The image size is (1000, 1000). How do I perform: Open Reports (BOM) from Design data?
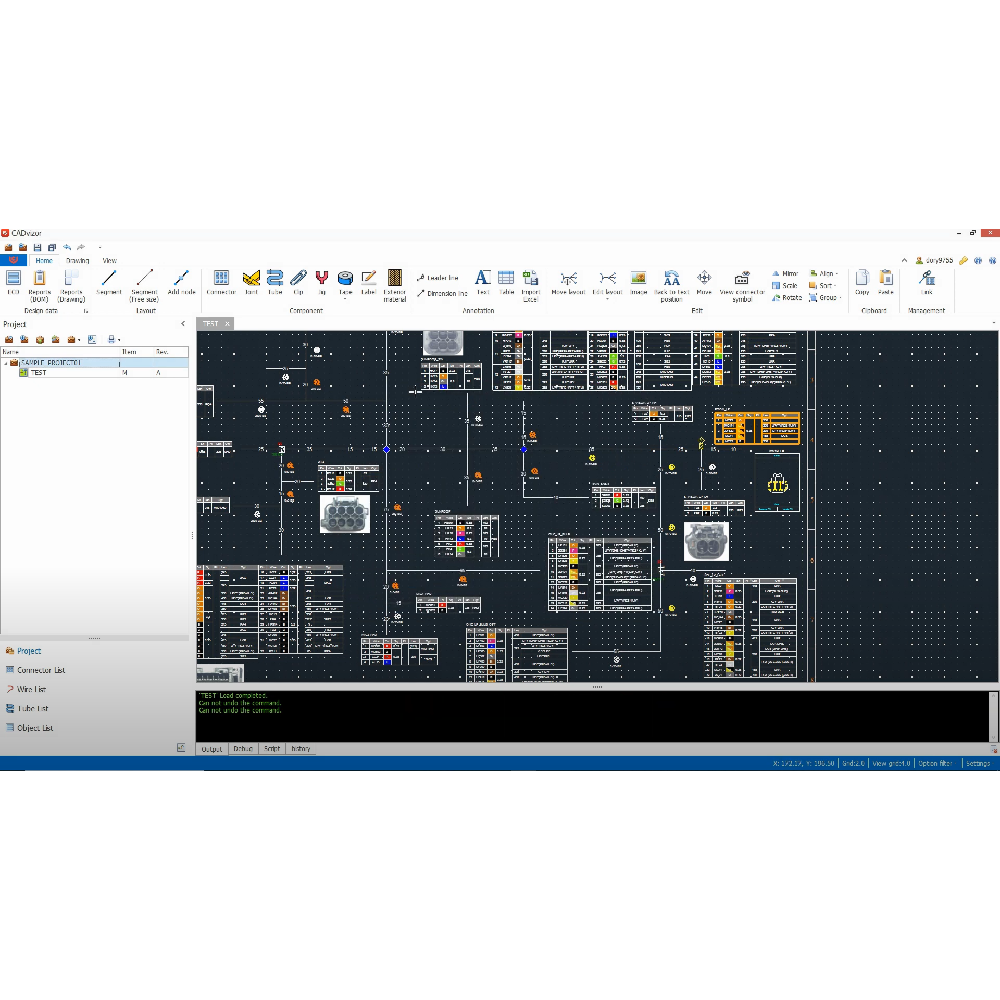click(40, 283)
